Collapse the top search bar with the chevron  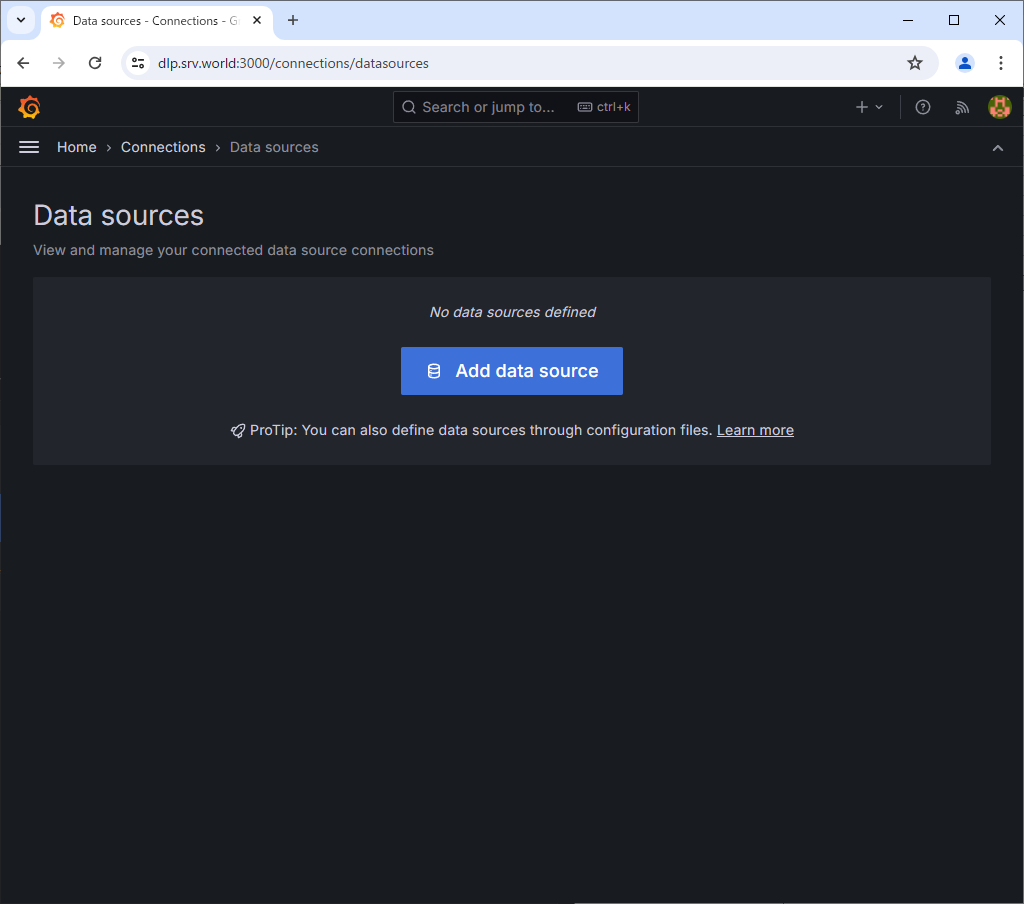[x=997, y=148]
